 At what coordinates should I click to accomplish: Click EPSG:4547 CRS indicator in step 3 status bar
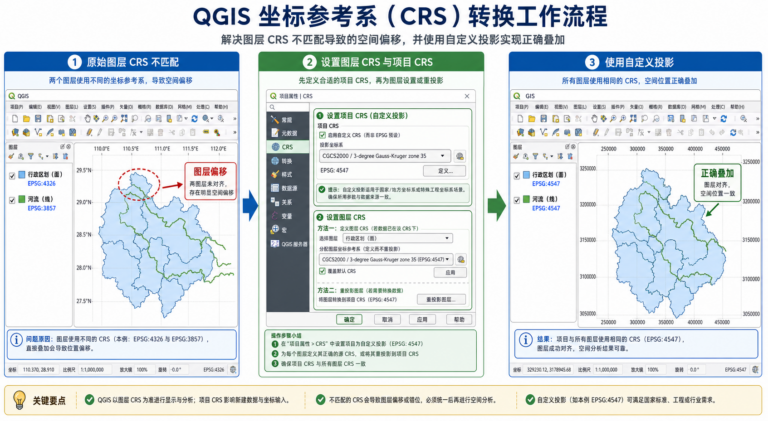[x=735, y=370]
